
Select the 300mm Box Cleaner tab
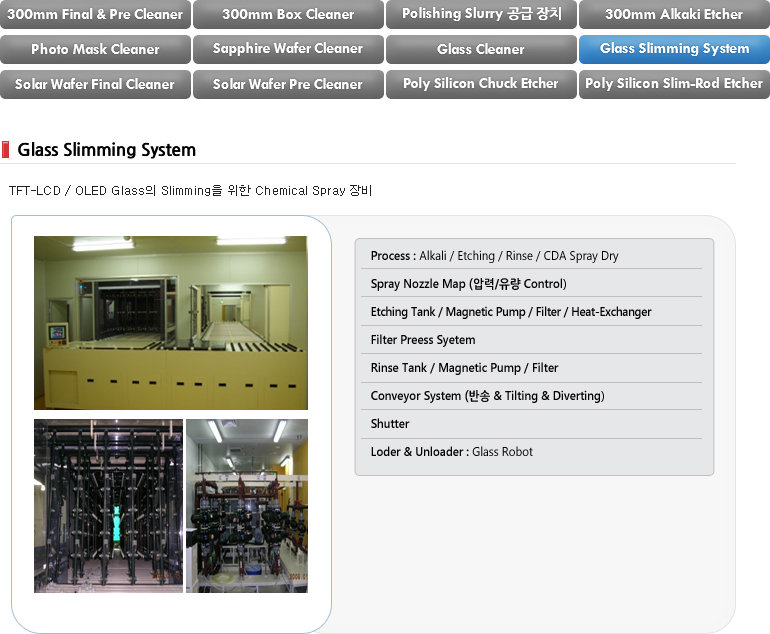[x=288, y=14]
